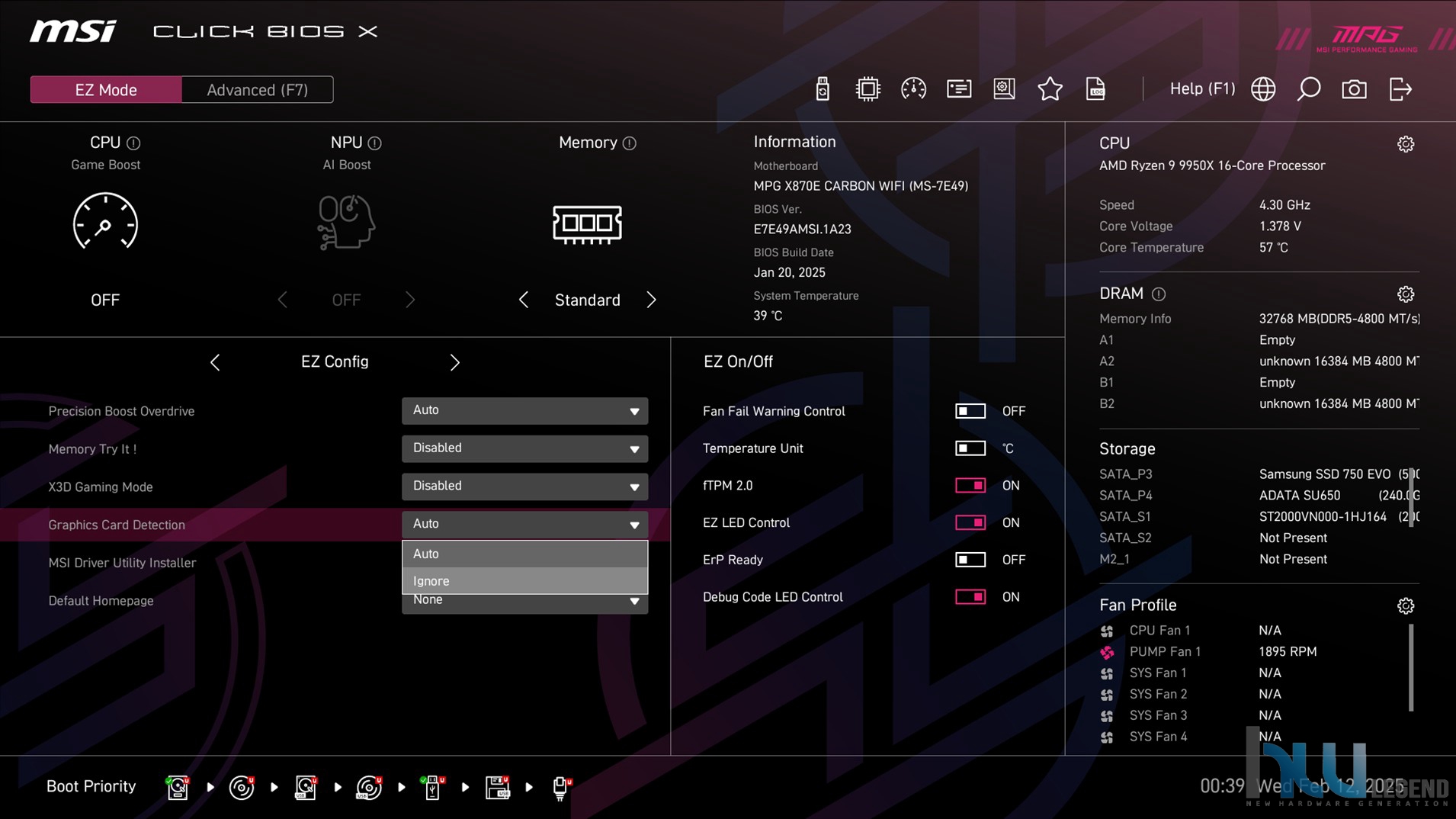Select optical disc boot device icon
1456x819 pixels.
pos(242,787)
